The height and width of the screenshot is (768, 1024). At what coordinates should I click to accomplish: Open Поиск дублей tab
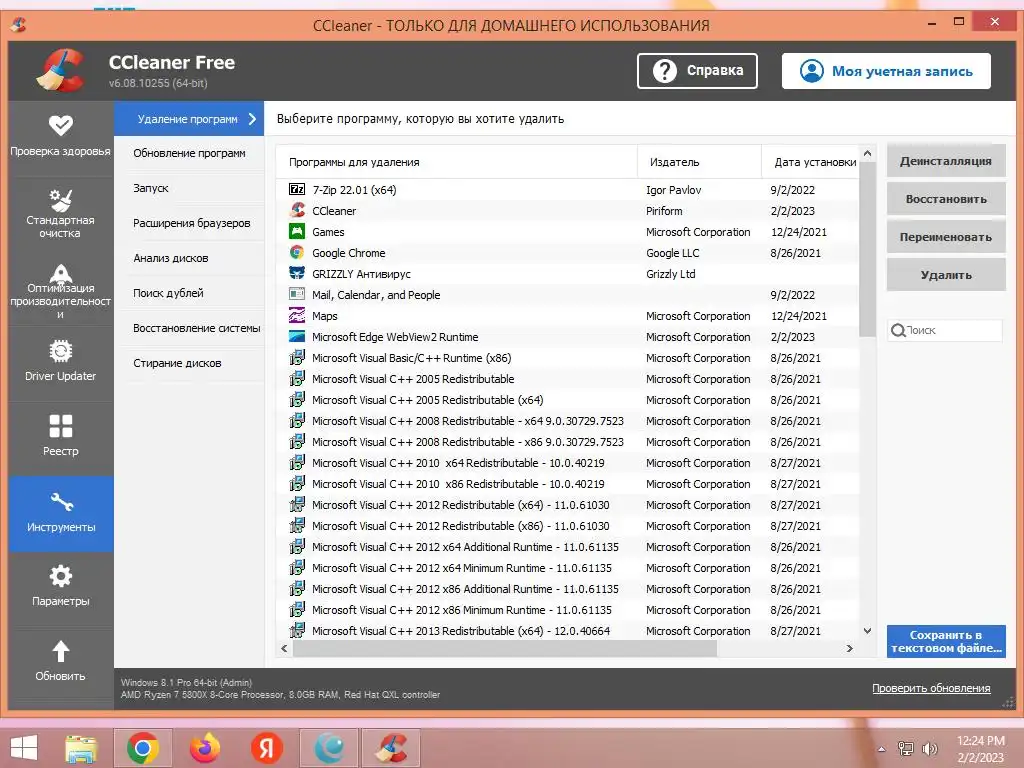189,293
